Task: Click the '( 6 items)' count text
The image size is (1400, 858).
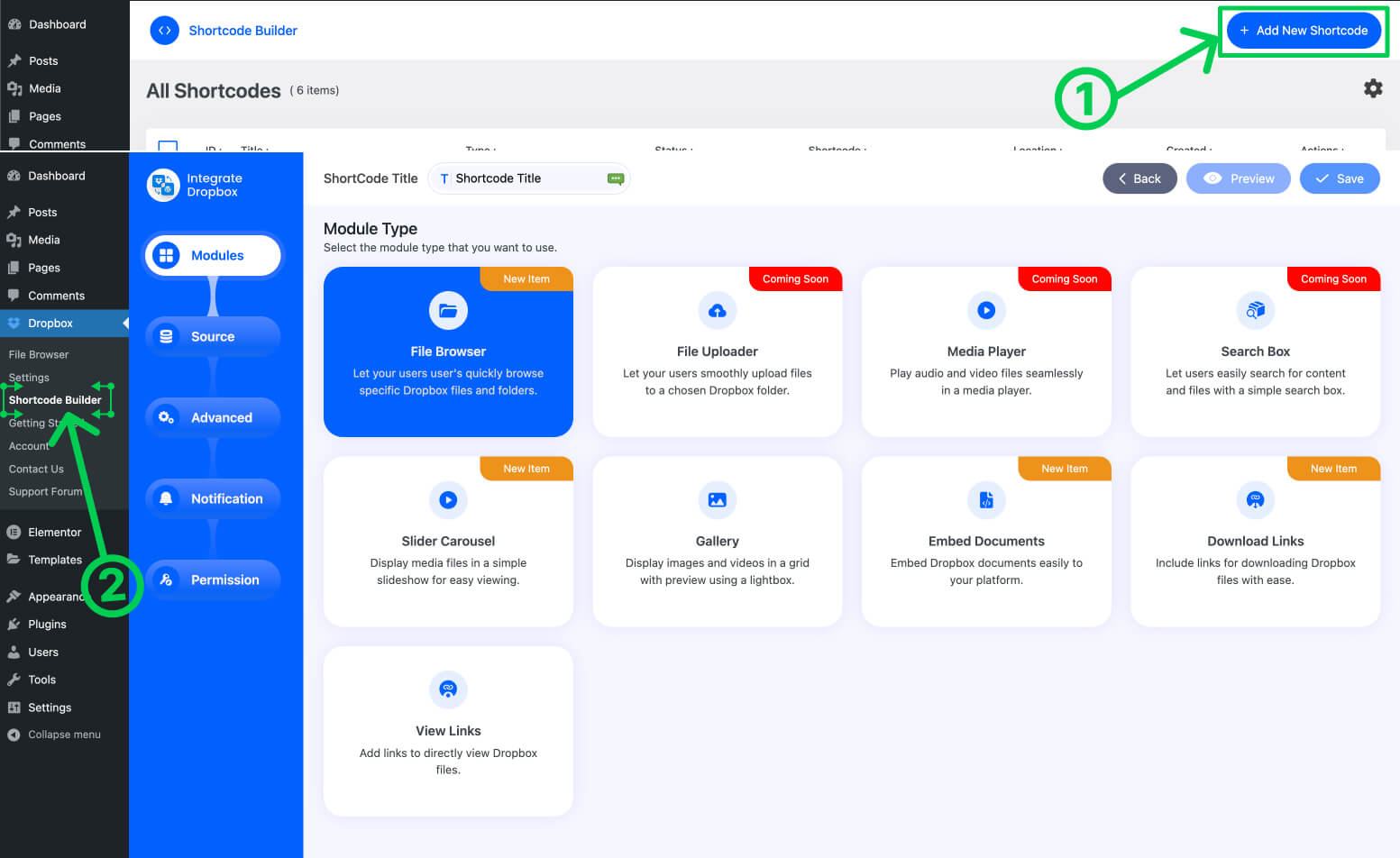Action: pos(315,90)
